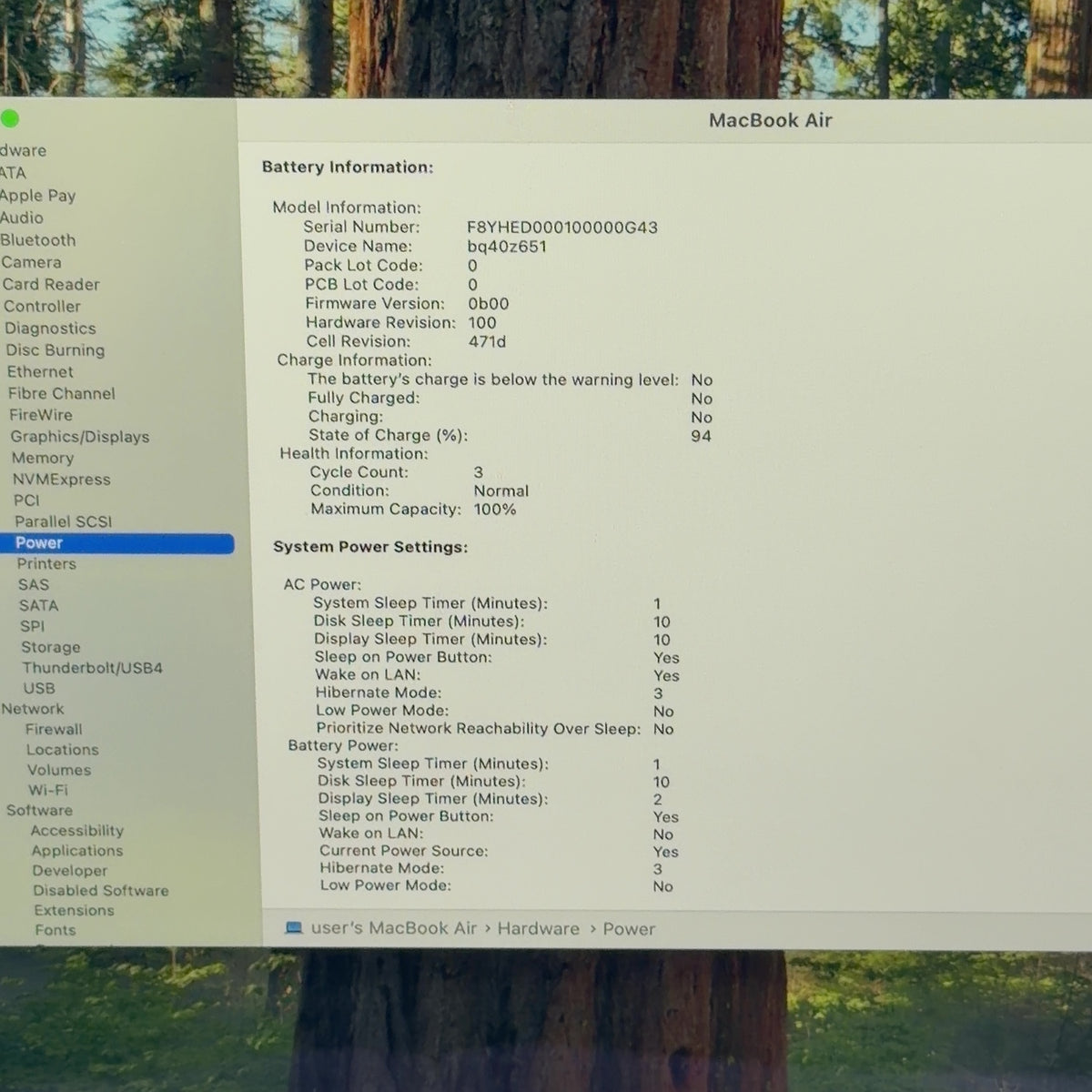The height and width of the screenshot is (1092, 1092).
Task: Click Maximum Capacity 100% value
Action: click(495, 510)
